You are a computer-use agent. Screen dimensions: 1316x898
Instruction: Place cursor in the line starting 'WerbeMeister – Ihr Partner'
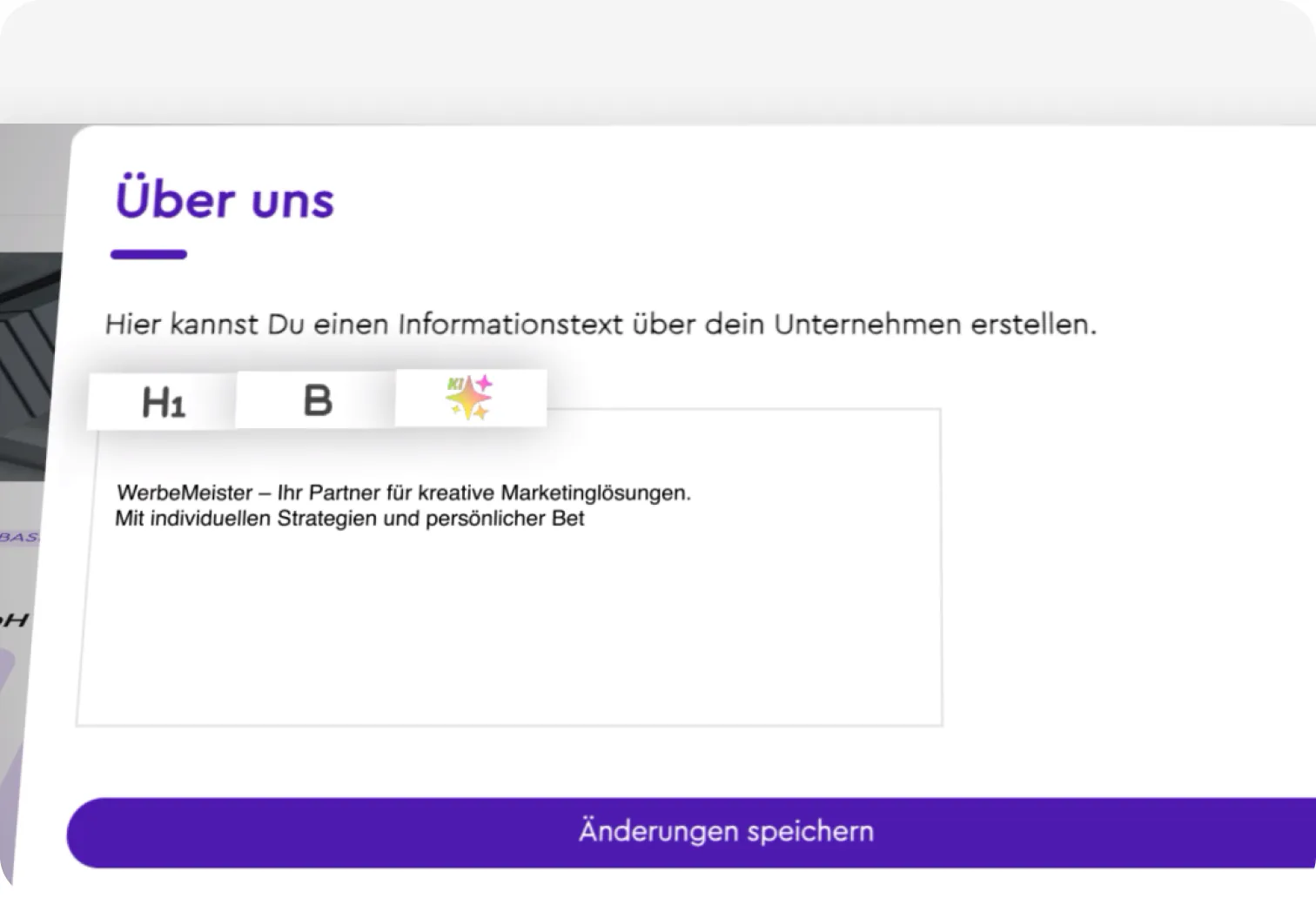(x=404, y=493)
